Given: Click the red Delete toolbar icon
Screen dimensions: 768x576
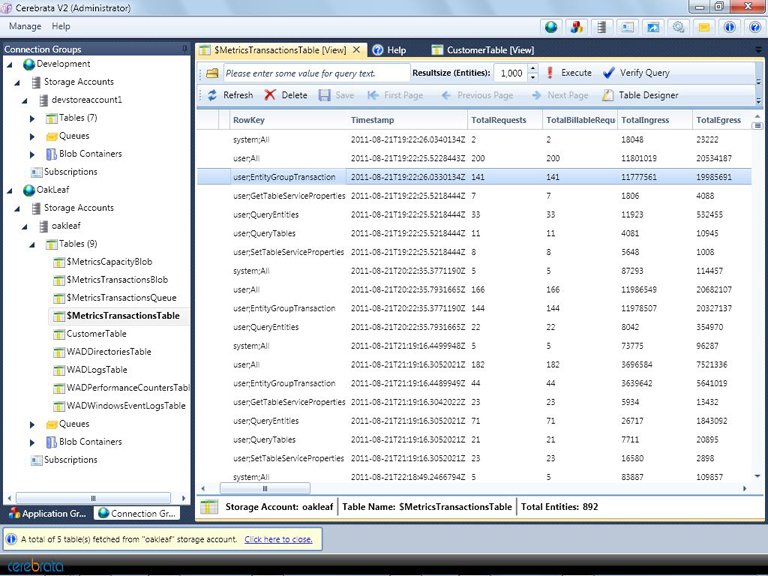Looking at the screenshot, I should coord(270,95).
